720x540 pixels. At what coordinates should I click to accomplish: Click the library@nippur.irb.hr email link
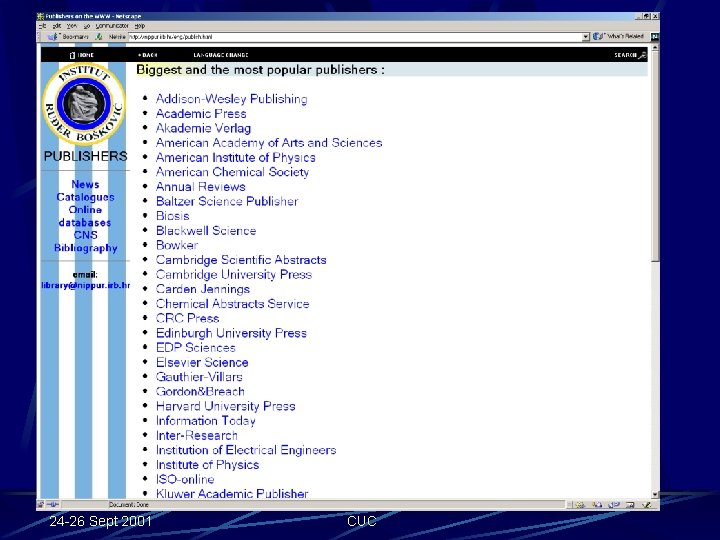(x=85, y=286)
